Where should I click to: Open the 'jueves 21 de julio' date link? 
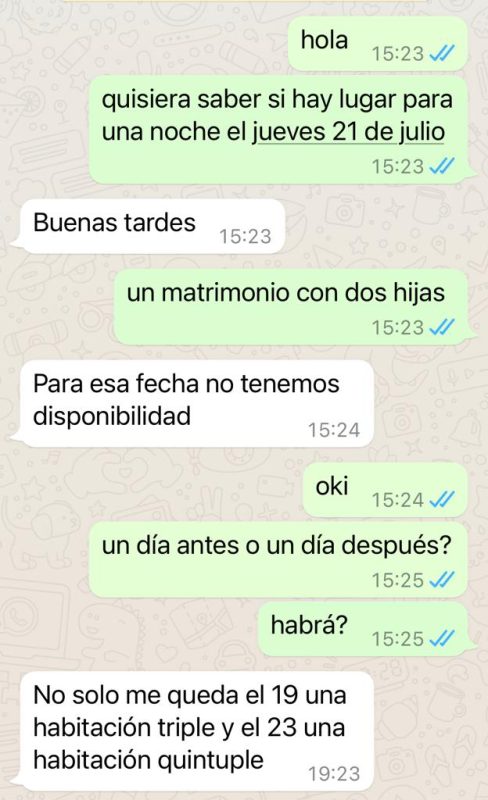click(x=348, y=132)
